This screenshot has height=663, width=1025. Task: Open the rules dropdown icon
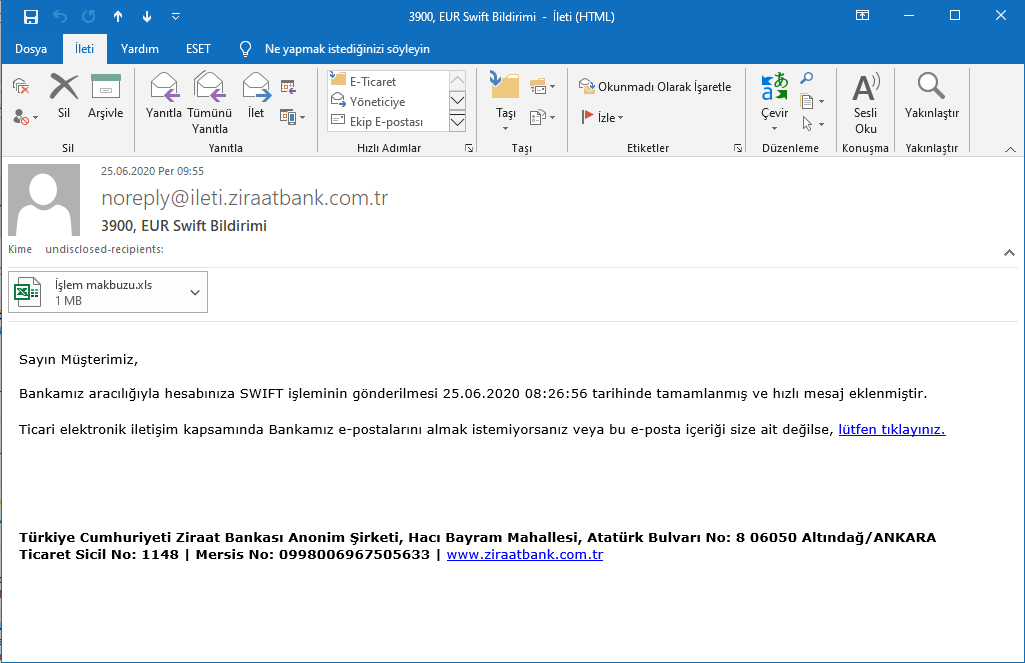click(x=542, y=86)
